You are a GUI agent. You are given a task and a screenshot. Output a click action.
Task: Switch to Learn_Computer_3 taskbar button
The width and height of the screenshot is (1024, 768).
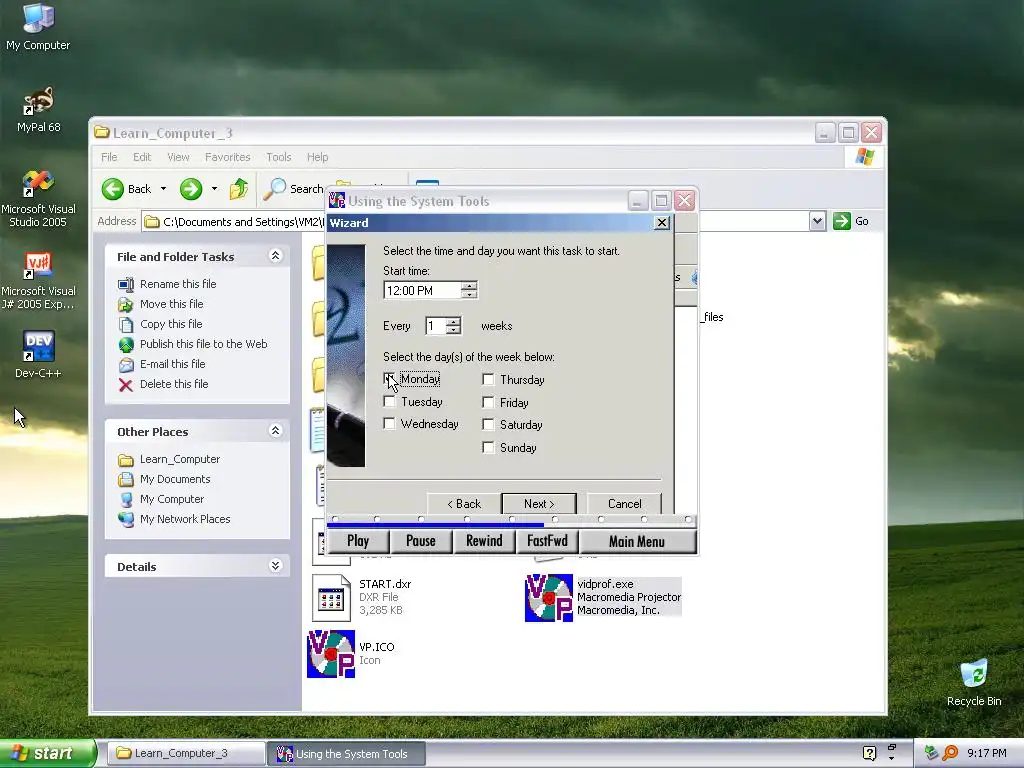(x=185, y=754)
